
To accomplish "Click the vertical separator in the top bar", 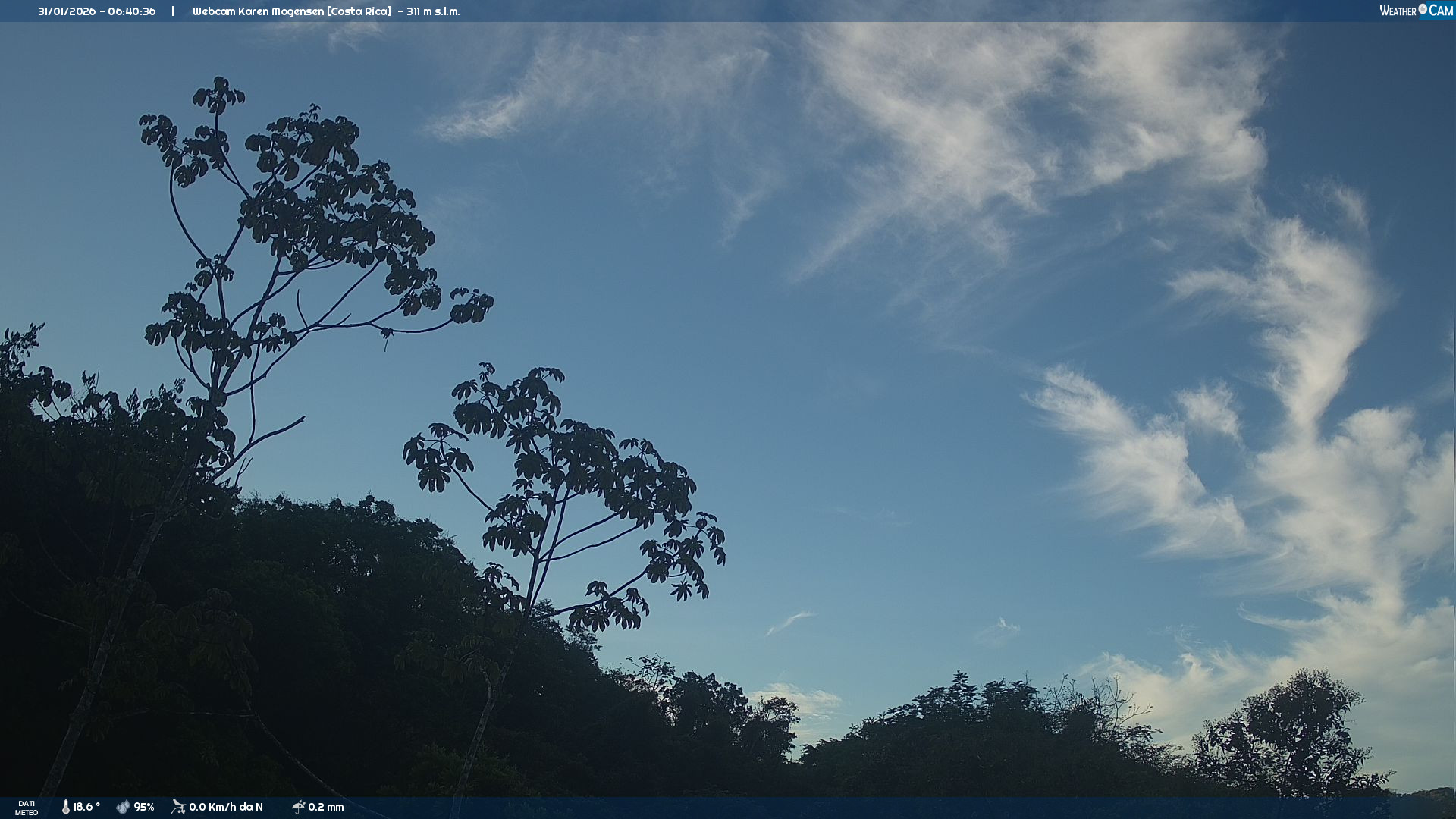I will click(173, 11).
